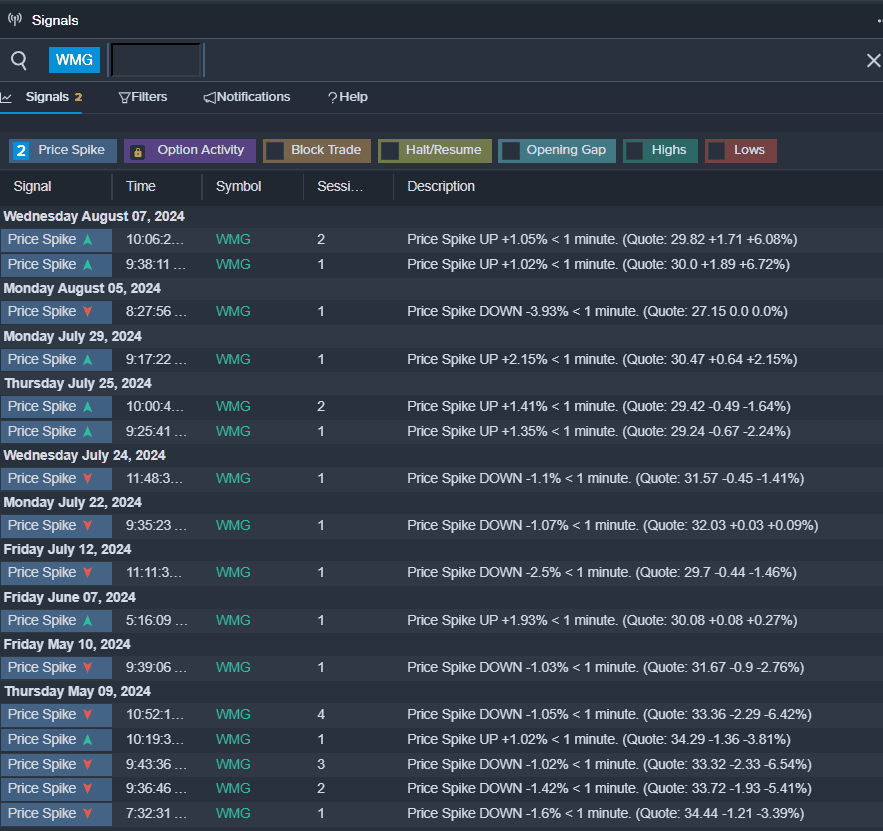Sort by the Time column header
Viewport: 883px width, 831px height.
click(x=141, y=186)
